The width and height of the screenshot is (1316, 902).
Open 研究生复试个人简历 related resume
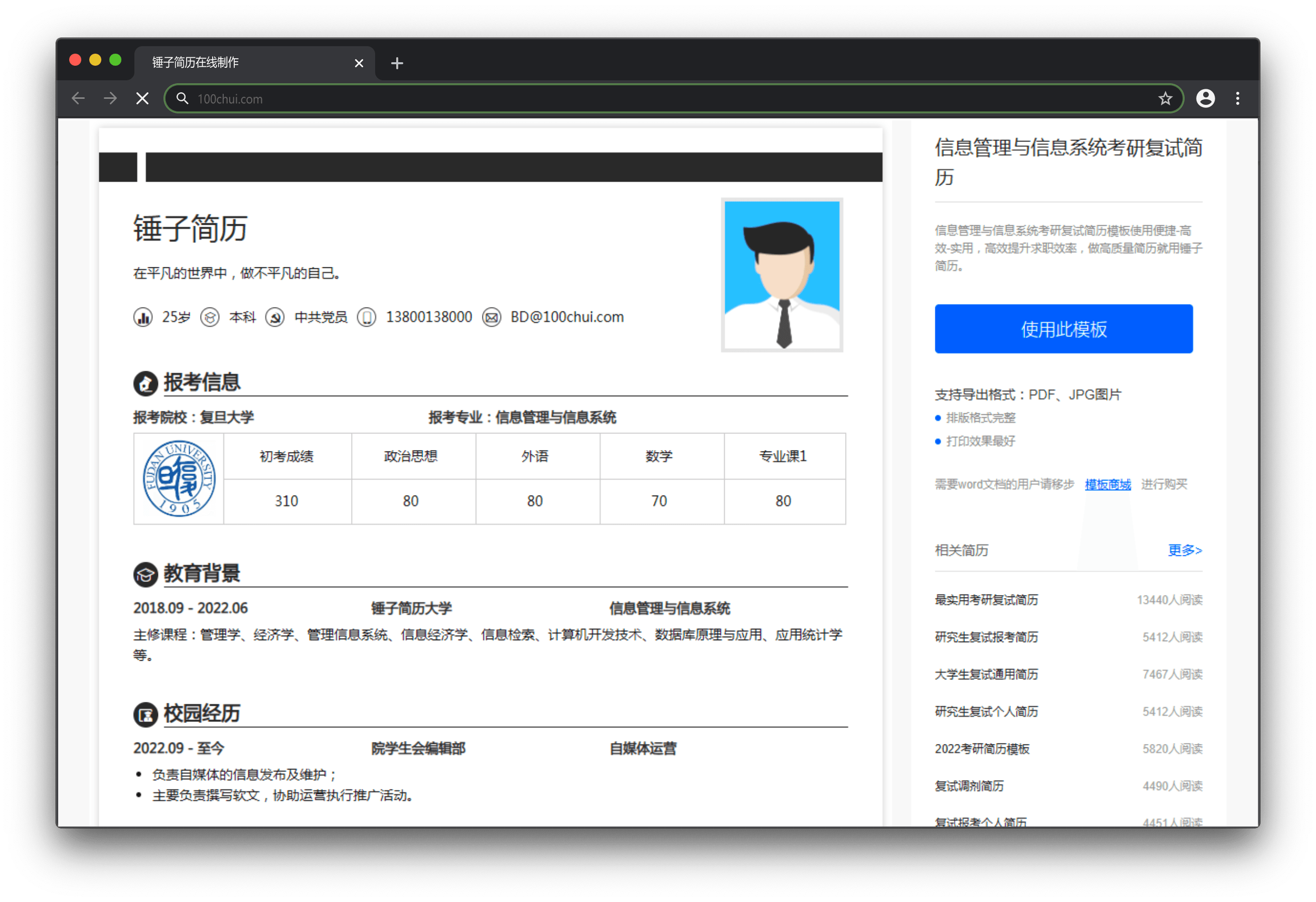pyautogui.click(x=986, y=712)
